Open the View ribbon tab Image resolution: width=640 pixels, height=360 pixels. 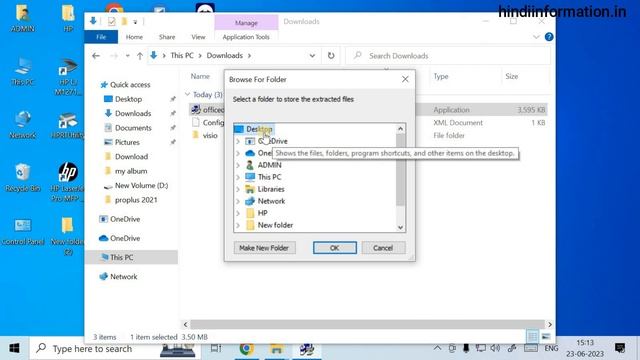[x=198, y=37]
